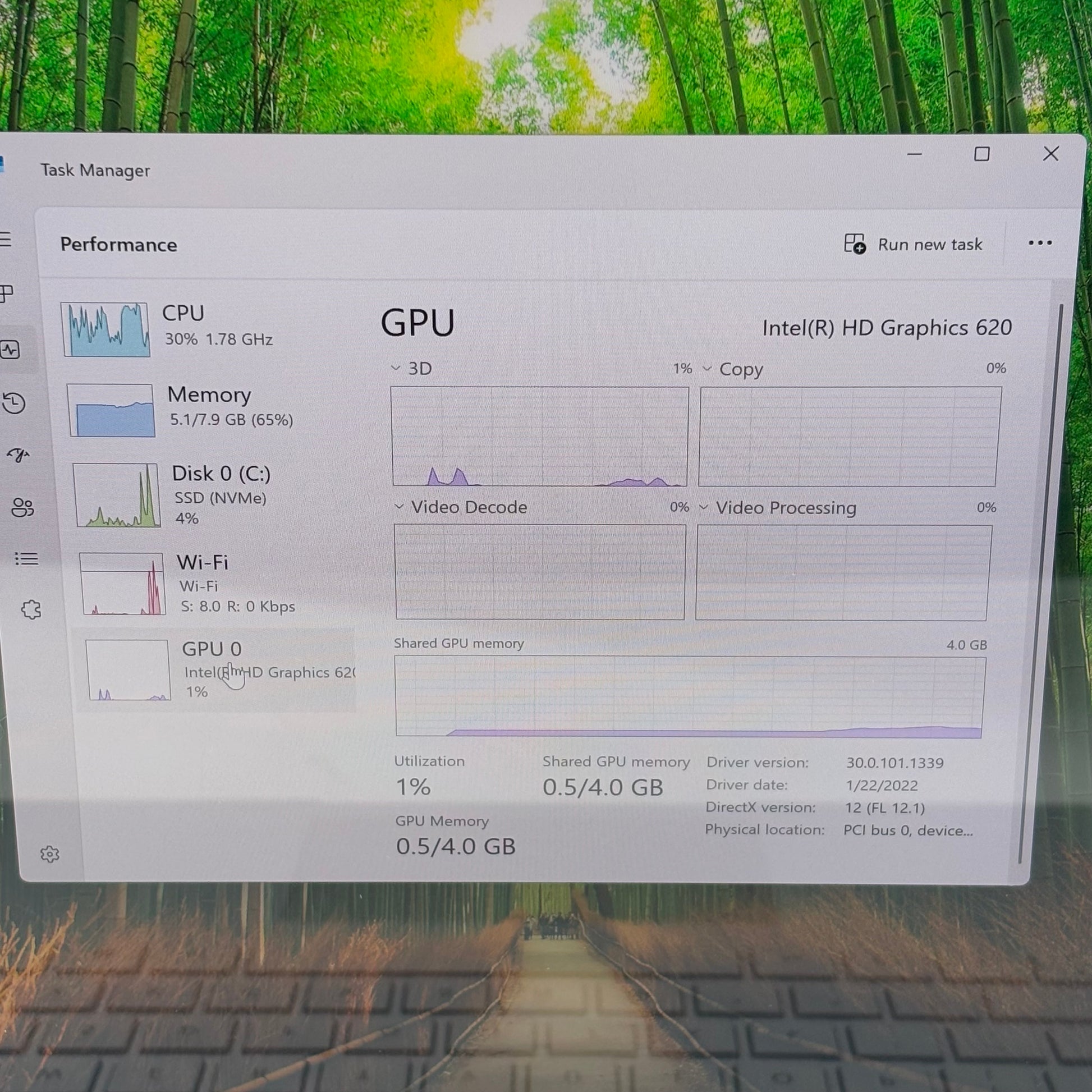Click Run new task button
1092x1092 pixels.
(914, 244)
